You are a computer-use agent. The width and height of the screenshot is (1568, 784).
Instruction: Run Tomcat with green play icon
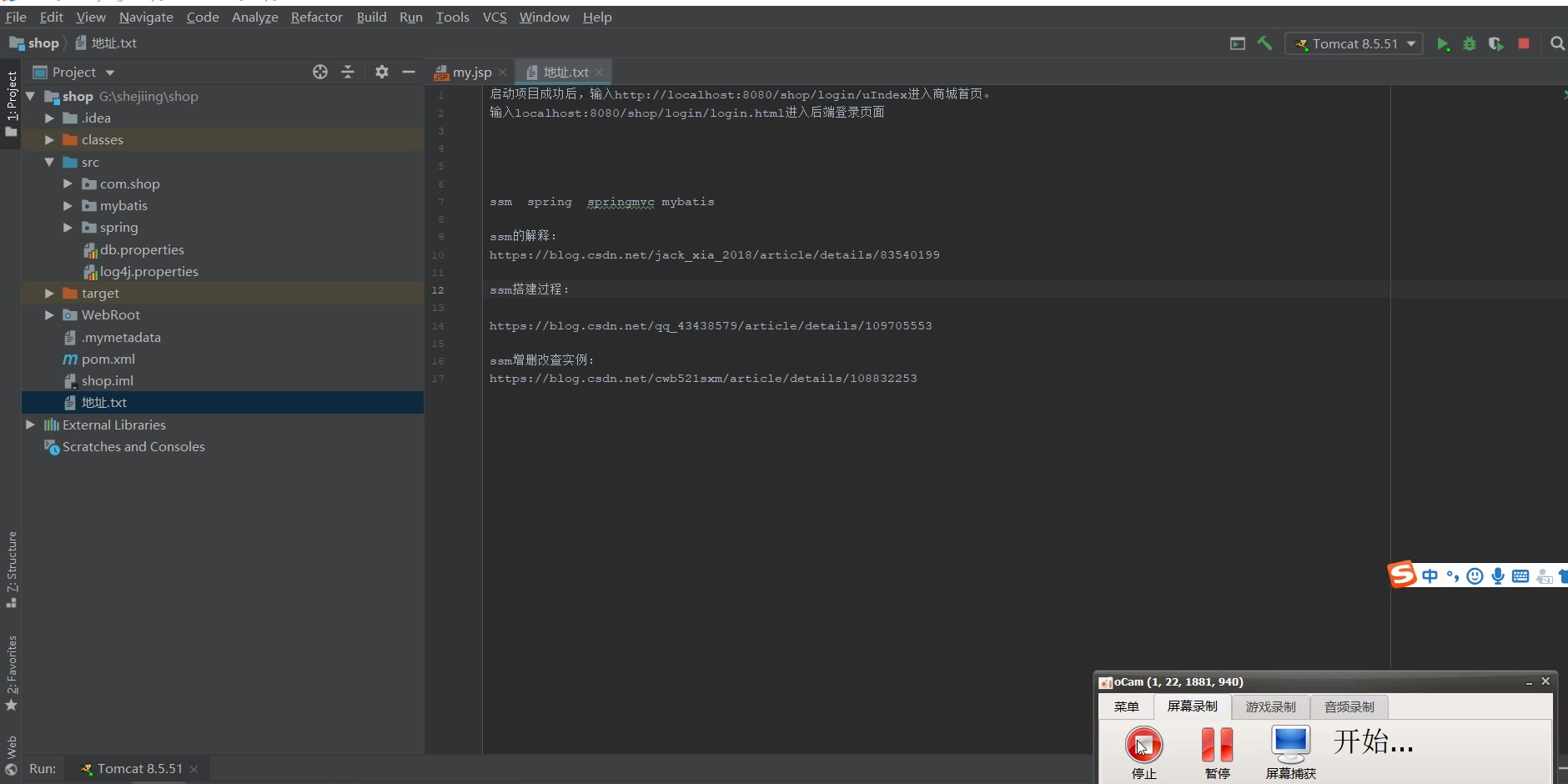tap(1443, 44)
